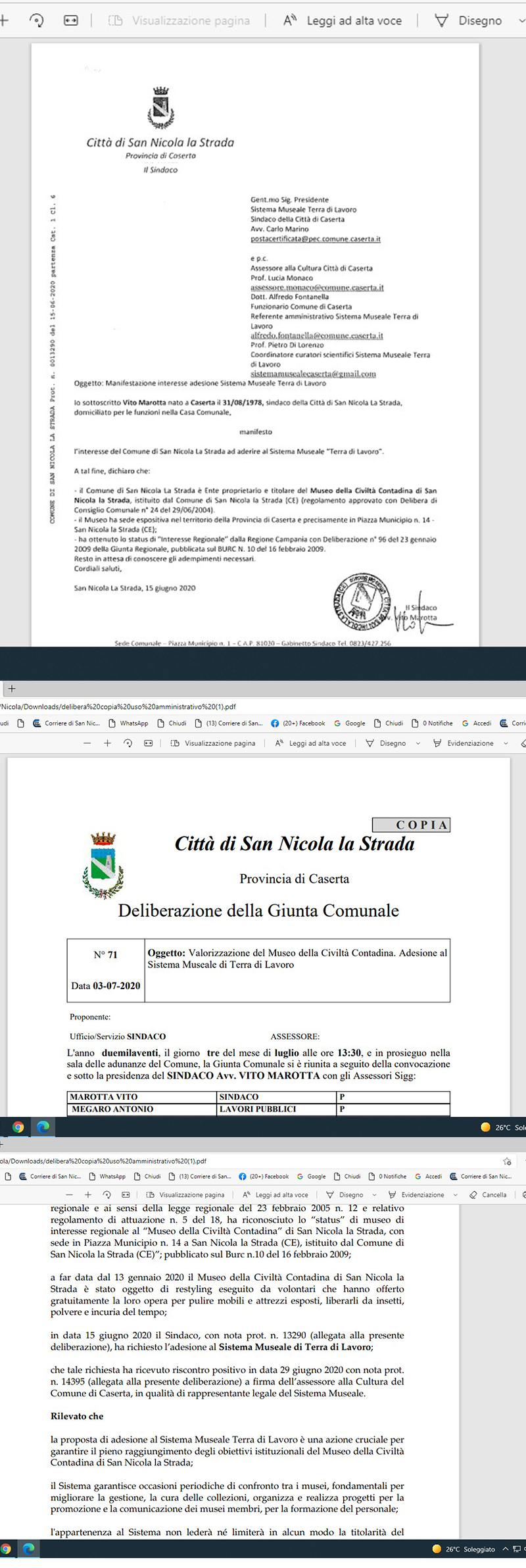Click the address bar above the Deliberazione title page
The width and height of the screenshot is (526, 1568).
[x=263, y=706]
